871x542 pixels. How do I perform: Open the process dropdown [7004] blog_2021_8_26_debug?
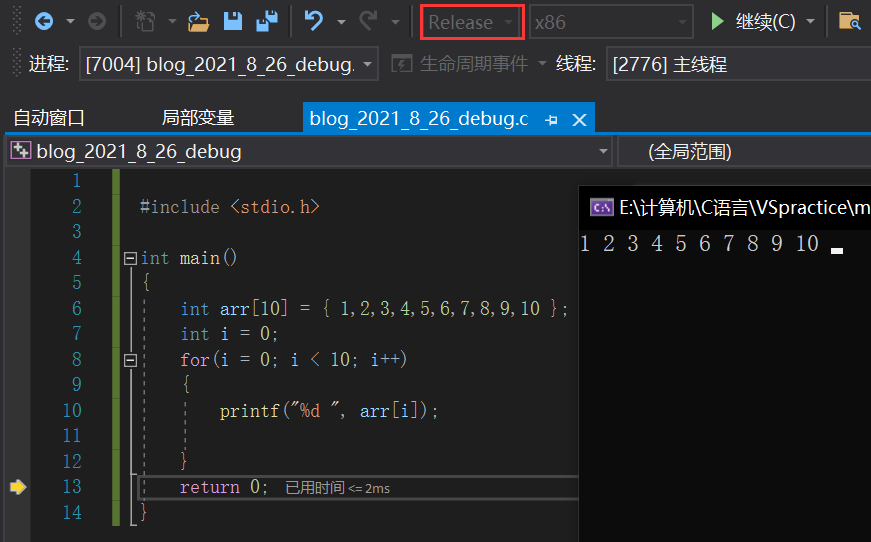point(228,64)
